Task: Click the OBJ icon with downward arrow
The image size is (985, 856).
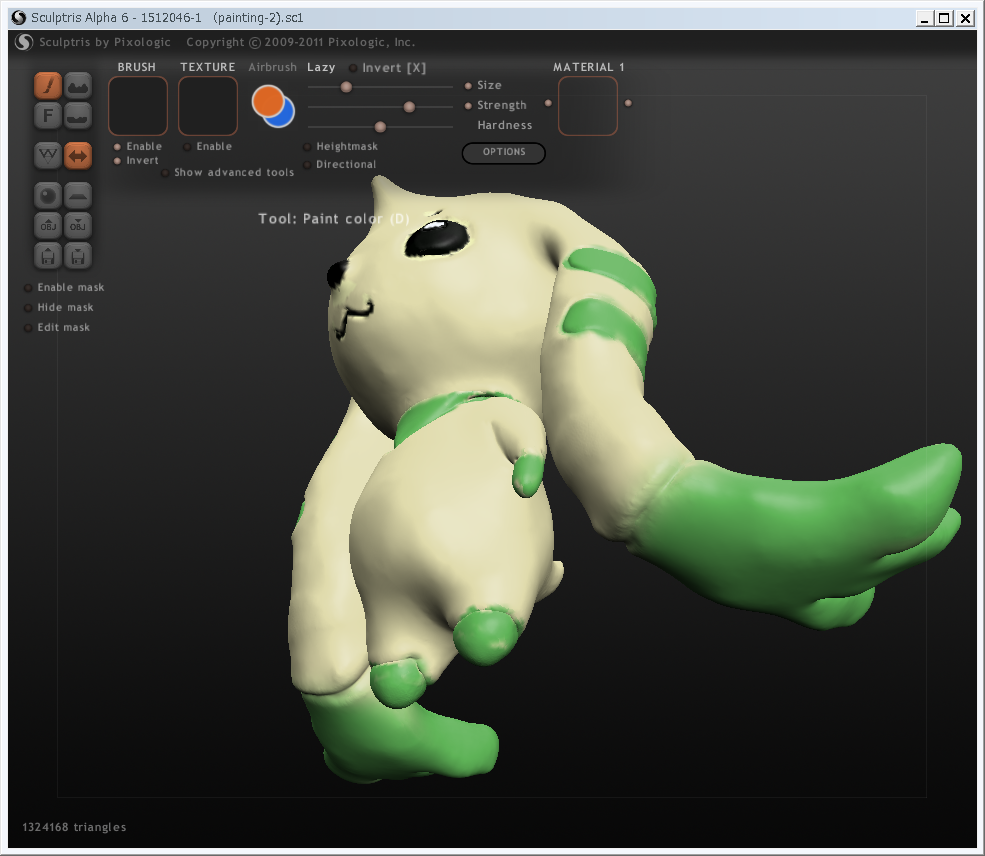Action: [x=78, y=225]
